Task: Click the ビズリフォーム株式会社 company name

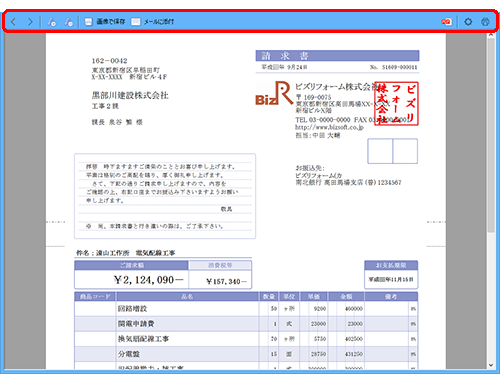Action: (337, 87)
